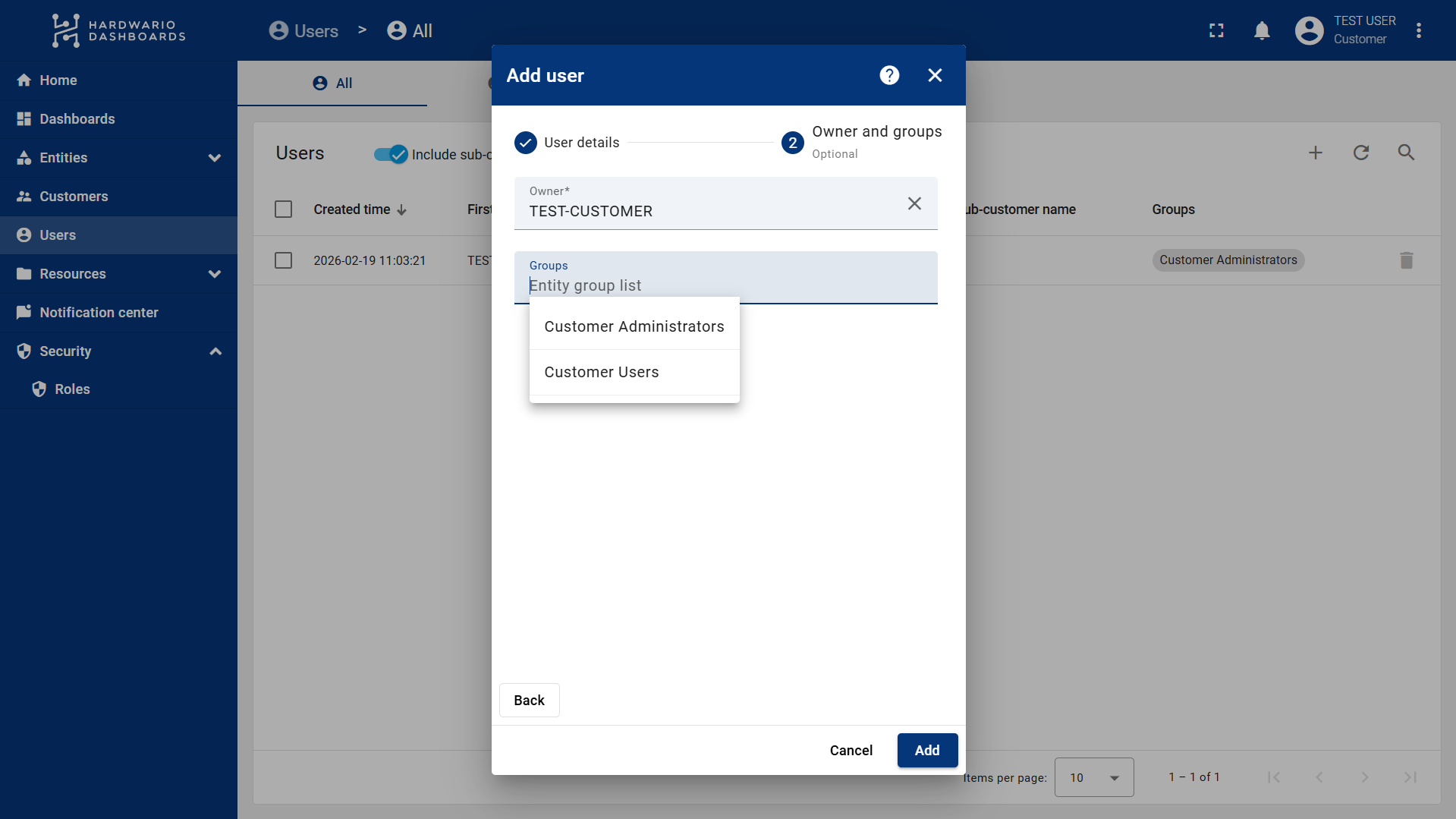Delete the user row with trash icon
The width and height of the screenshot is (1456, 819).
[x=1406, y=260]
